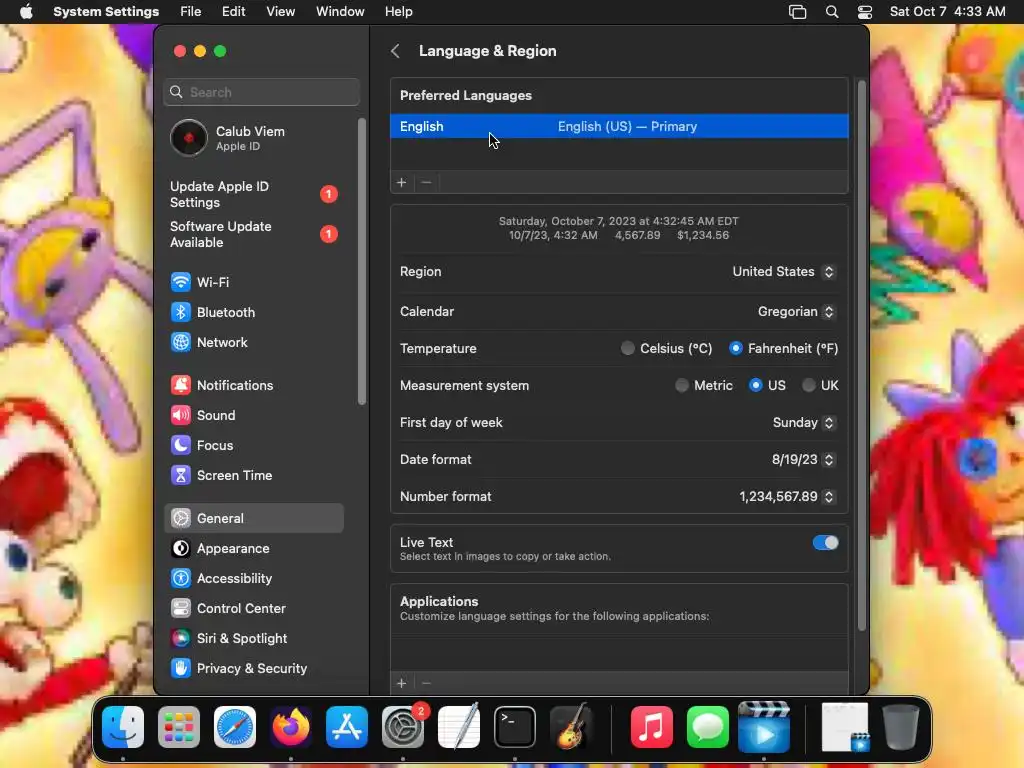Open Appearance settings
The height and width of the screenshot is (768, 1024).
[x=253, y=549]
